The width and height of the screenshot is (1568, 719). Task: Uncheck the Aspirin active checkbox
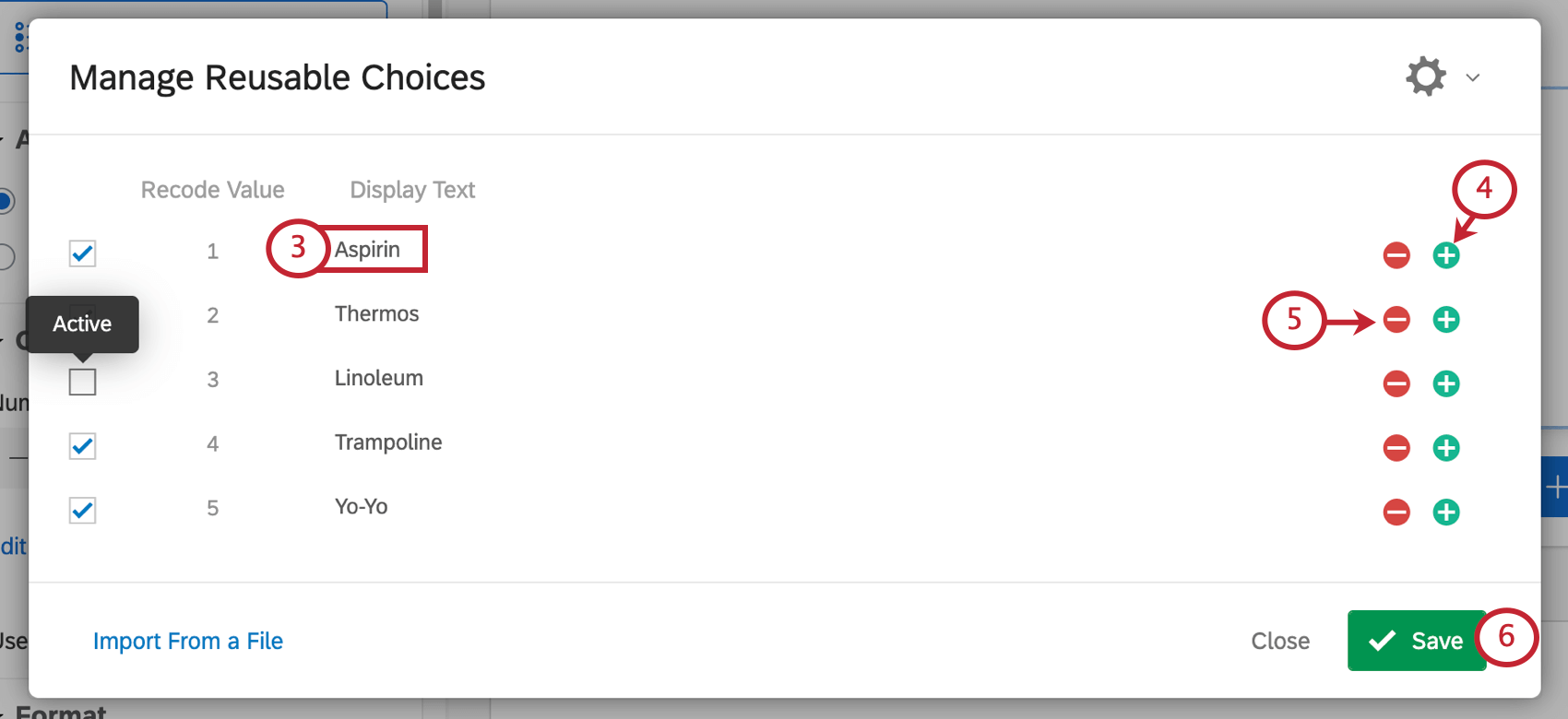click(82, 253)
